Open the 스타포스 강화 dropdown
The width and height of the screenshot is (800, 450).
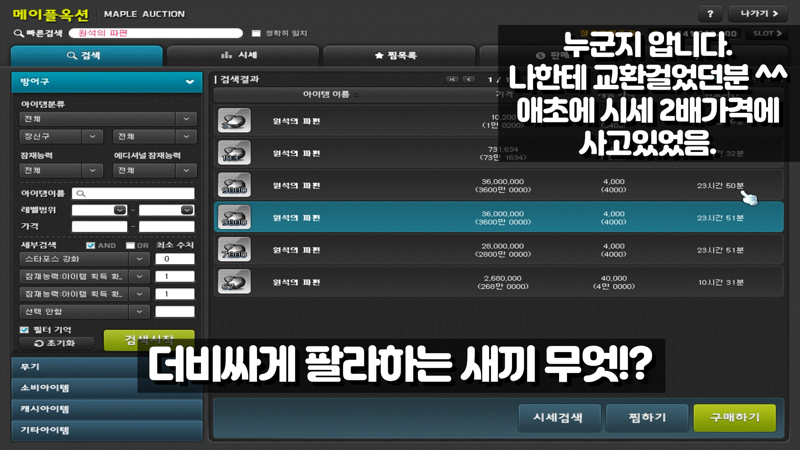coord(84,259)
